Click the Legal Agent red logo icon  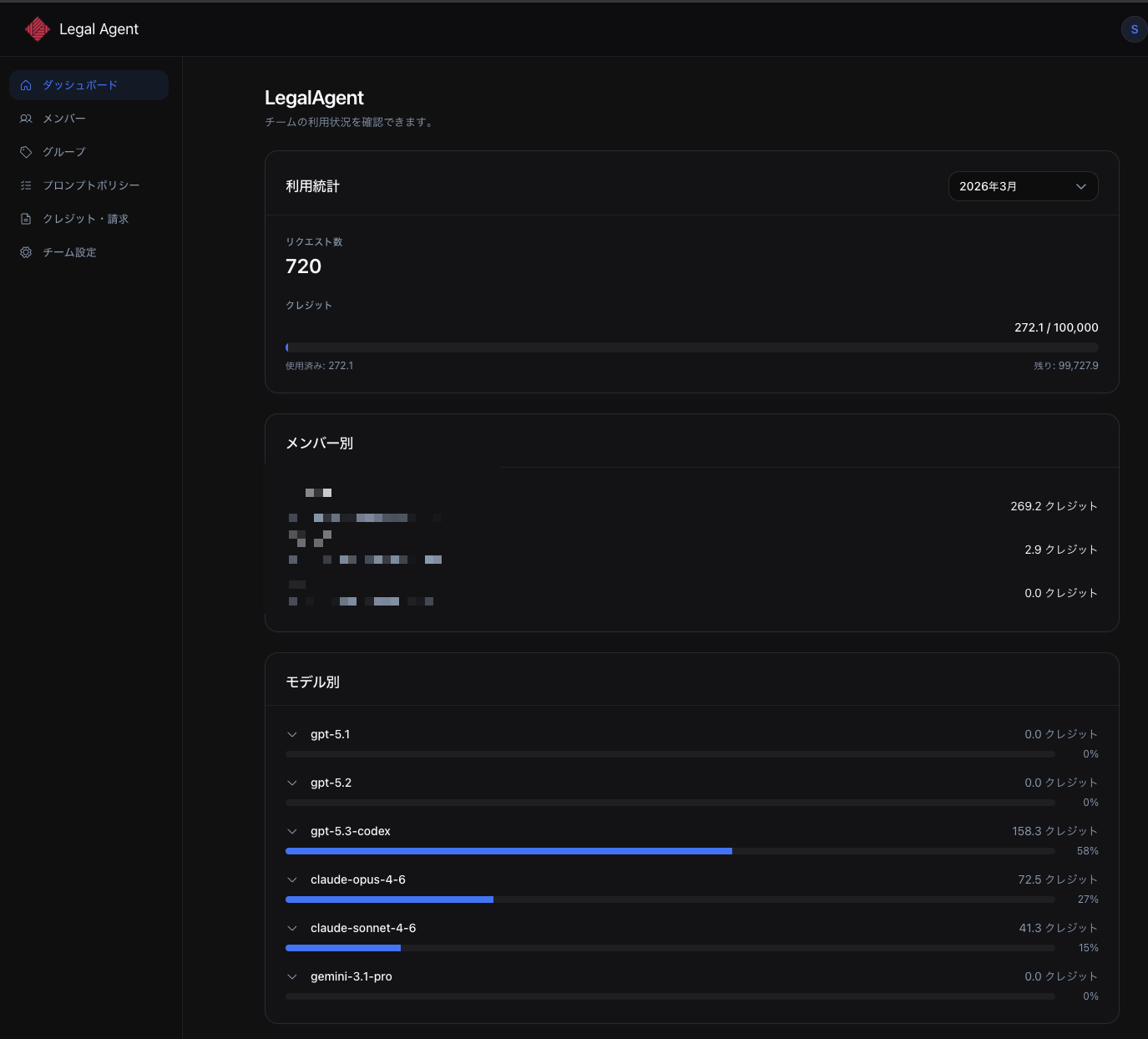pyautogui.click(x=37, y=29)
